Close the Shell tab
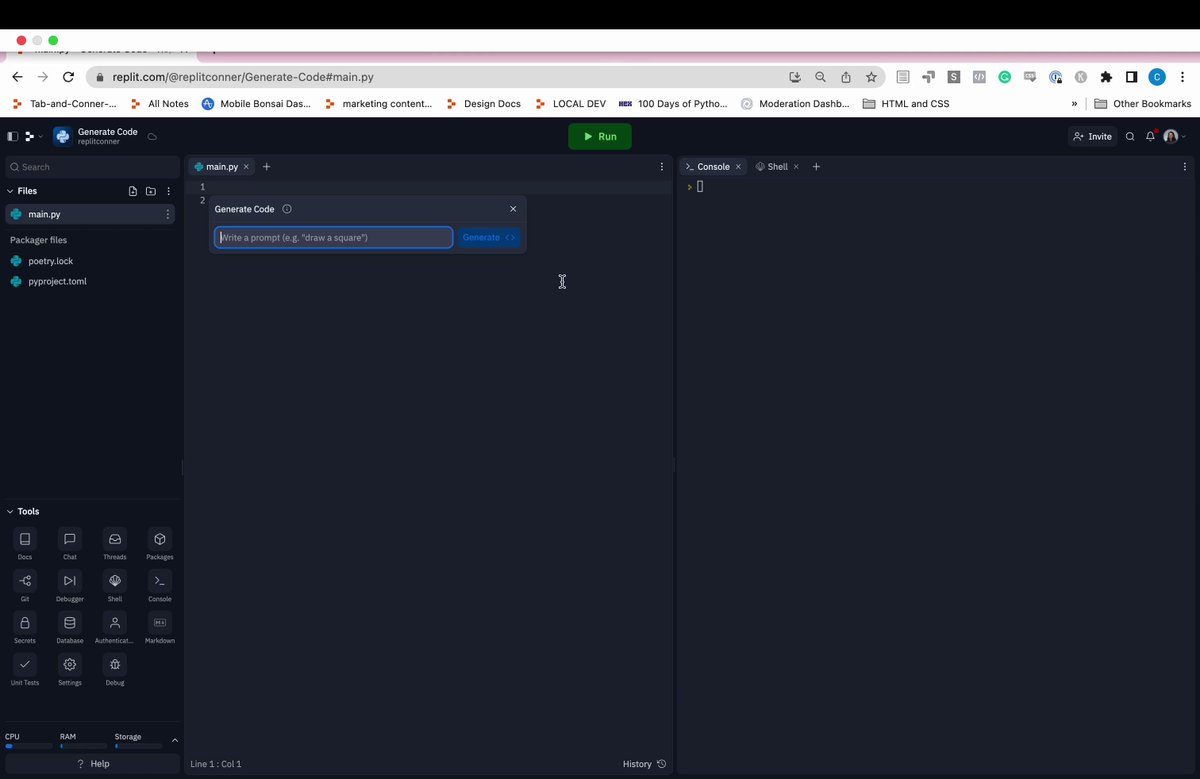 796,167
